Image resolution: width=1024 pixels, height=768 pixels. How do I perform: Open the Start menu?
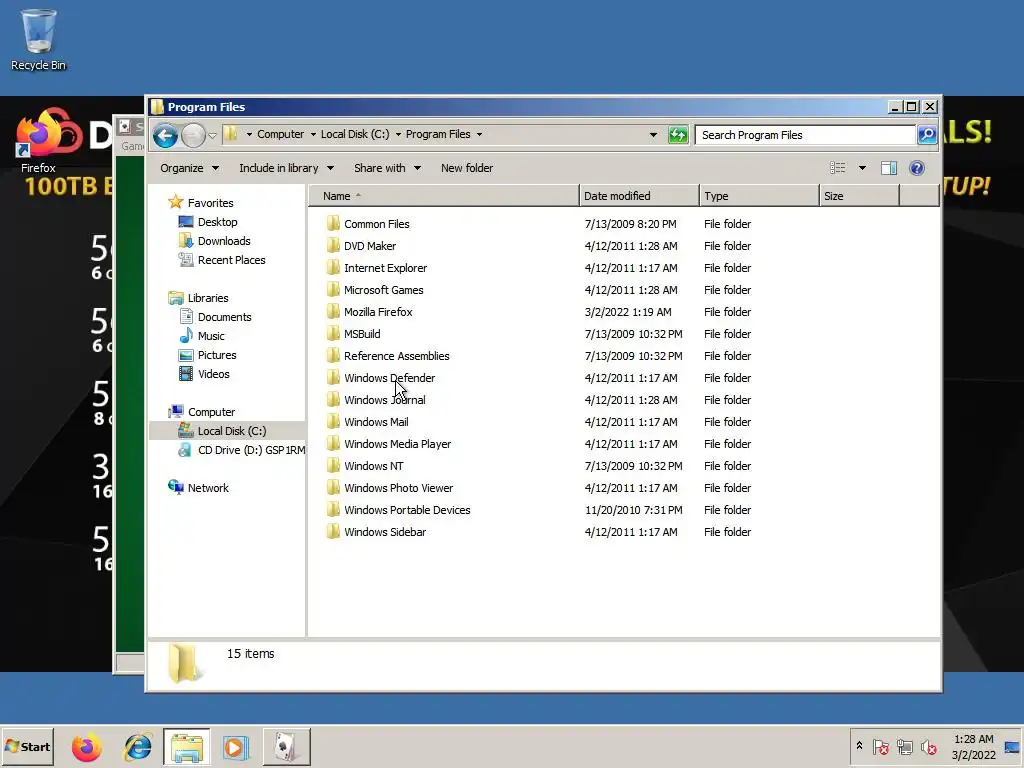27,746
